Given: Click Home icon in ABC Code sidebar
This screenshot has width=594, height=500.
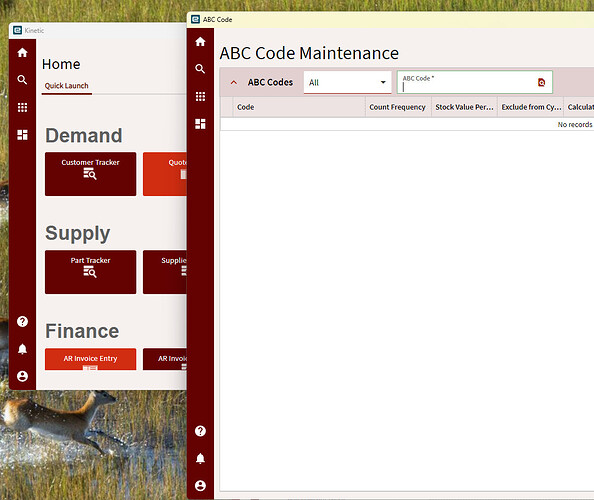Looking at the screenshot, I should (200, 42).
